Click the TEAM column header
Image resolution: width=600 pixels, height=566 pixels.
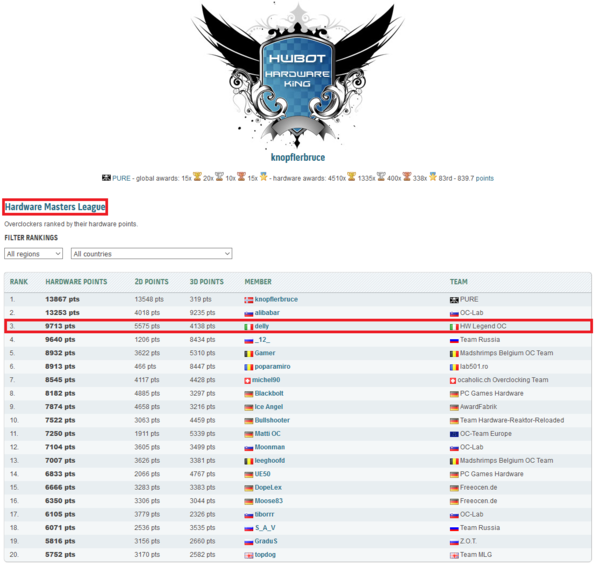click(458, 282)
